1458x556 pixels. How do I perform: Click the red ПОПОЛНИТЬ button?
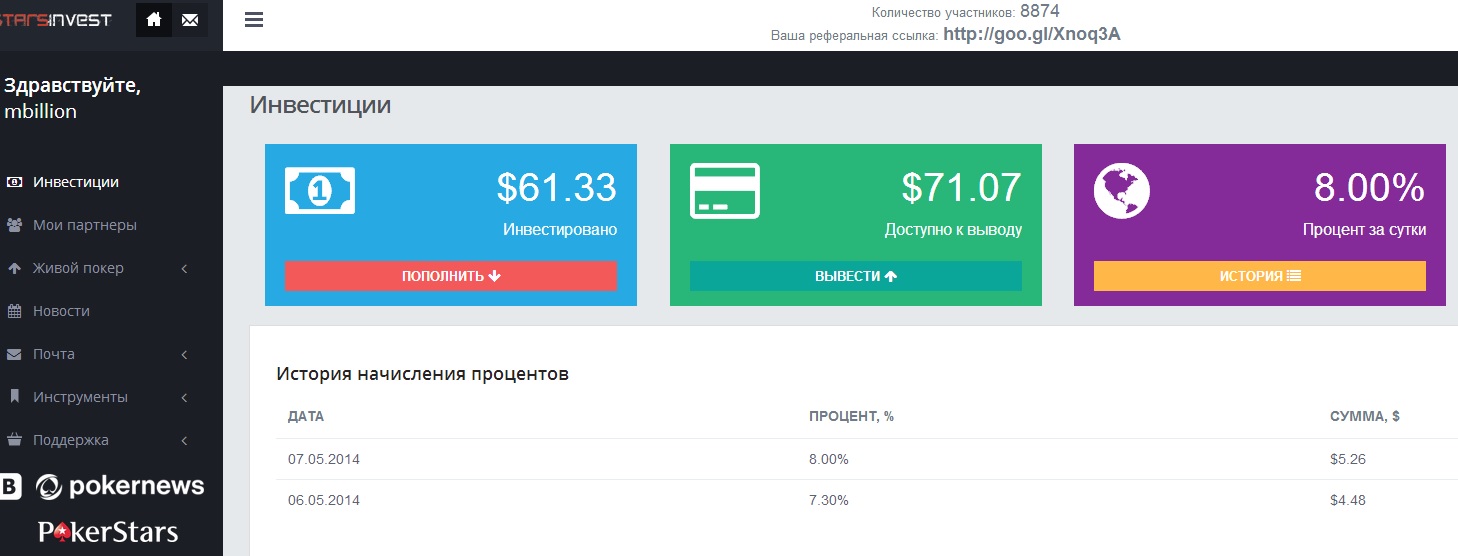451,276
